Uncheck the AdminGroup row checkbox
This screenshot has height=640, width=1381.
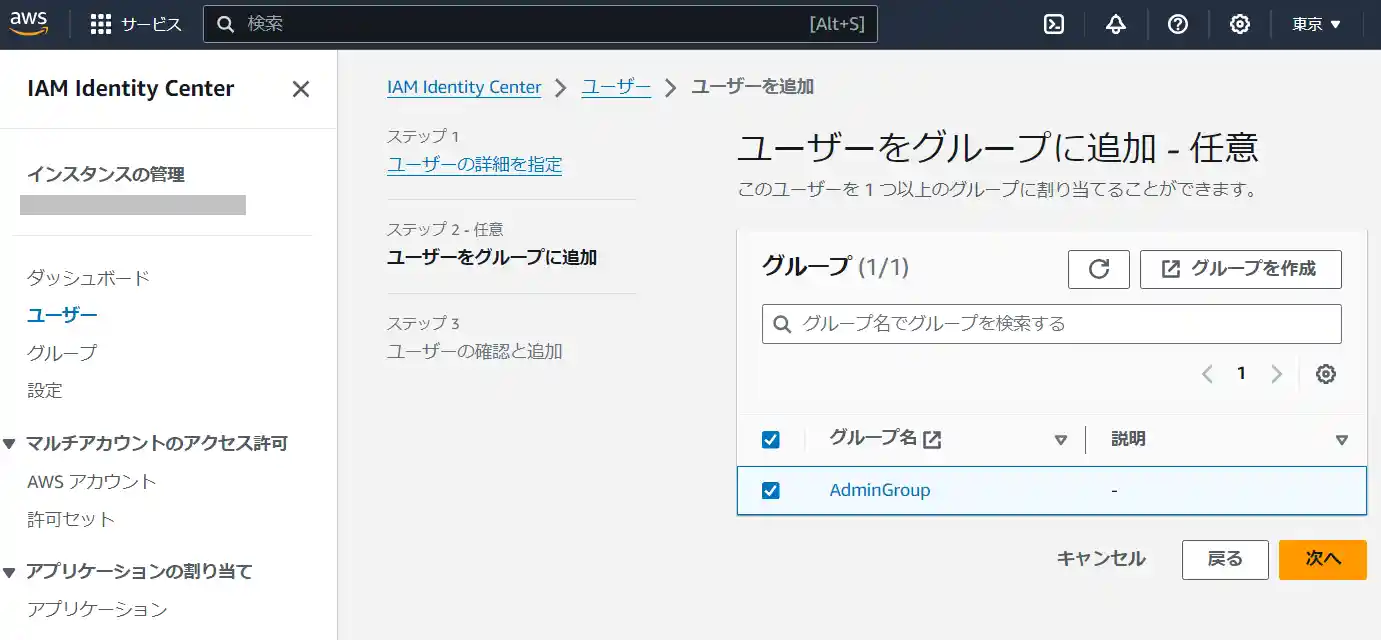click(x=769, y=490)
